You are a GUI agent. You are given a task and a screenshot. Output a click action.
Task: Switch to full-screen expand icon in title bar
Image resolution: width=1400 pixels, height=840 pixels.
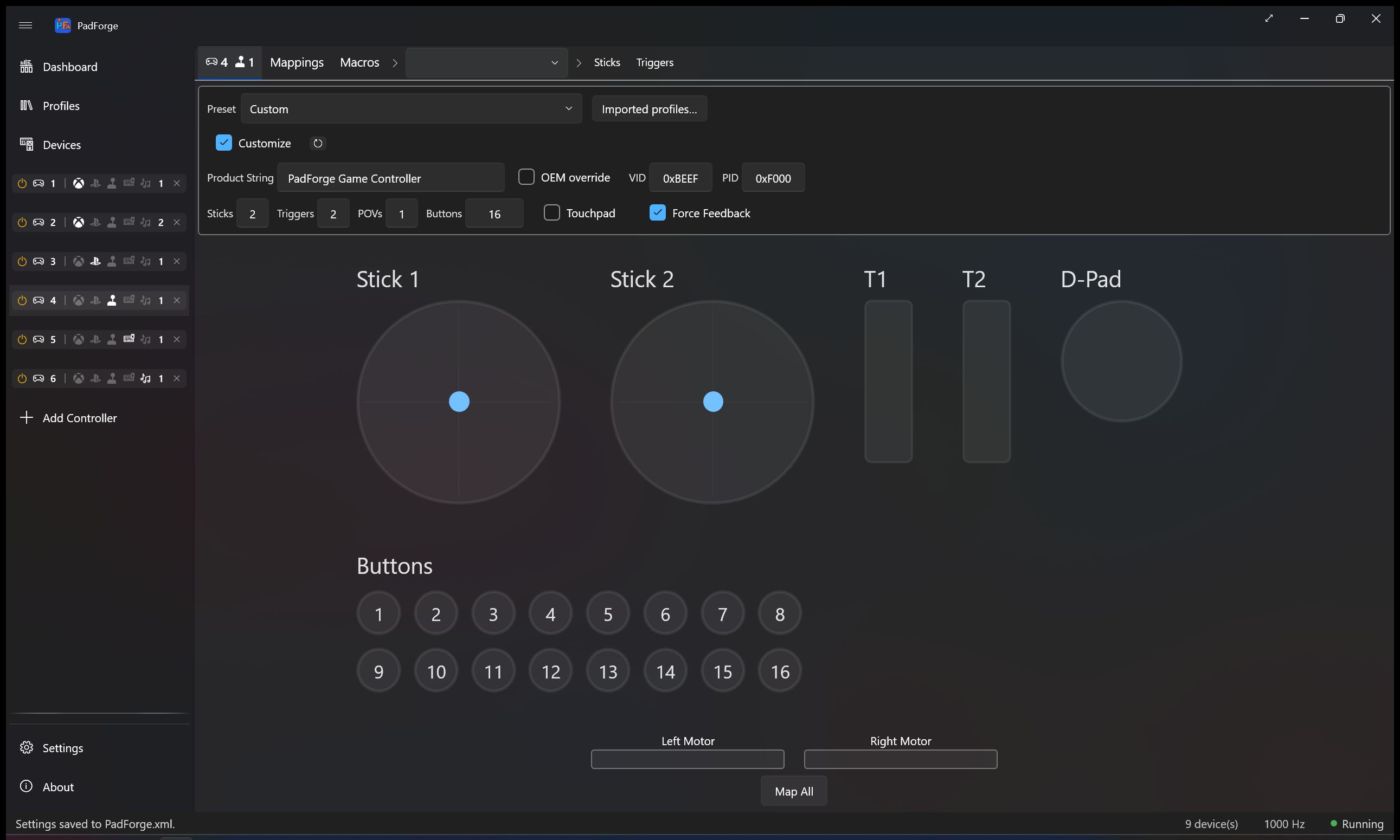[x=1269, y=18]
